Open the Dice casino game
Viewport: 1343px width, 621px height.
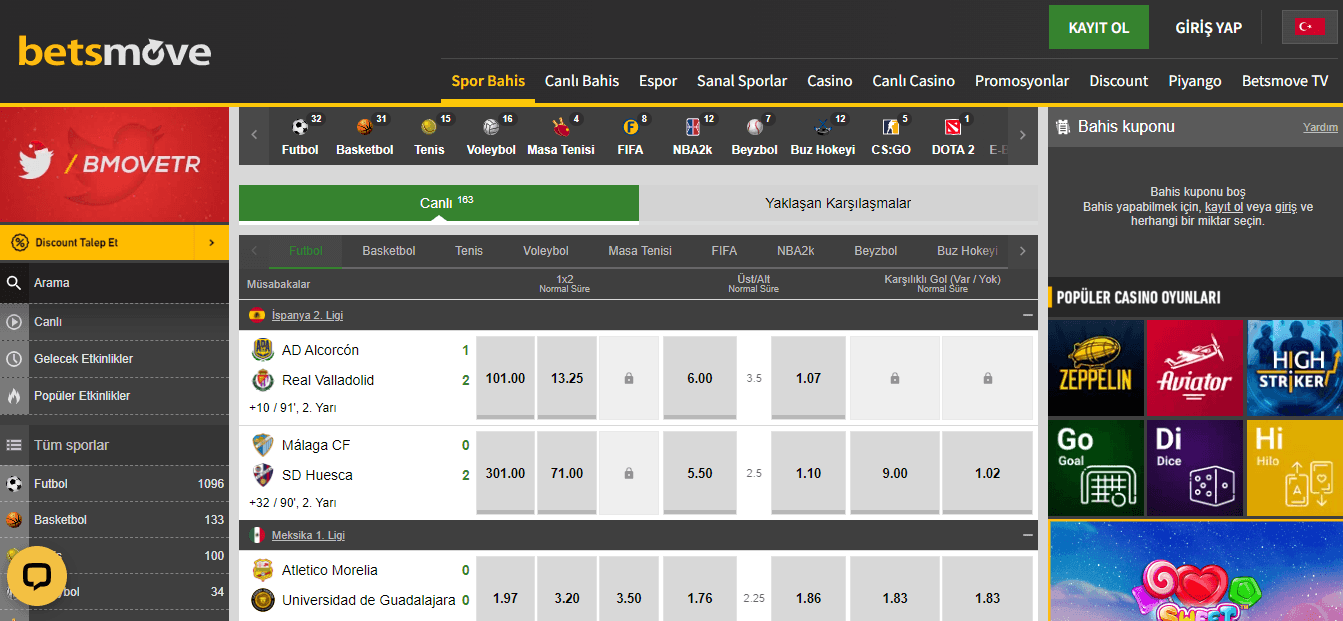(x=1195, y=468)
